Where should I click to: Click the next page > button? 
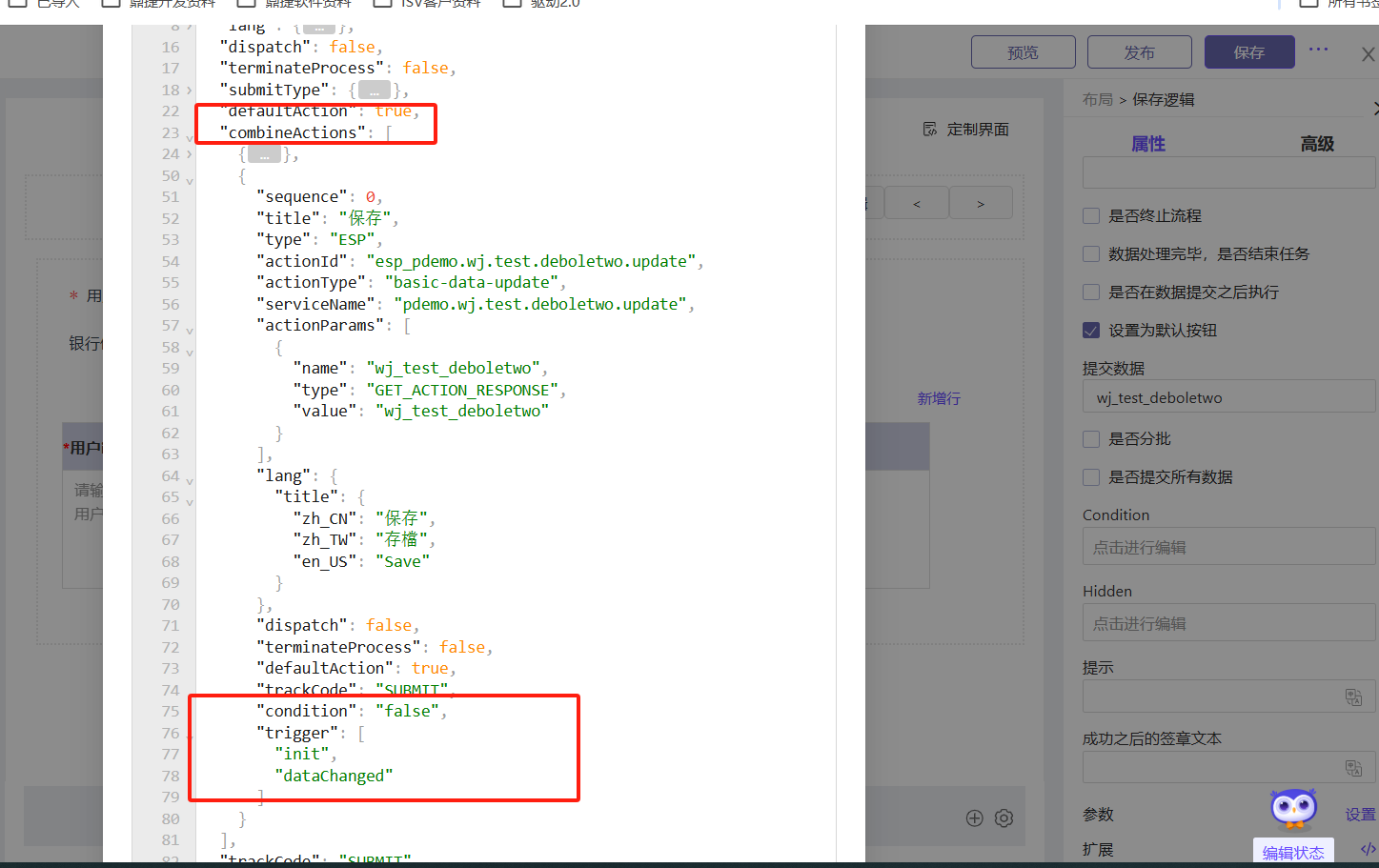coord(981,203)
